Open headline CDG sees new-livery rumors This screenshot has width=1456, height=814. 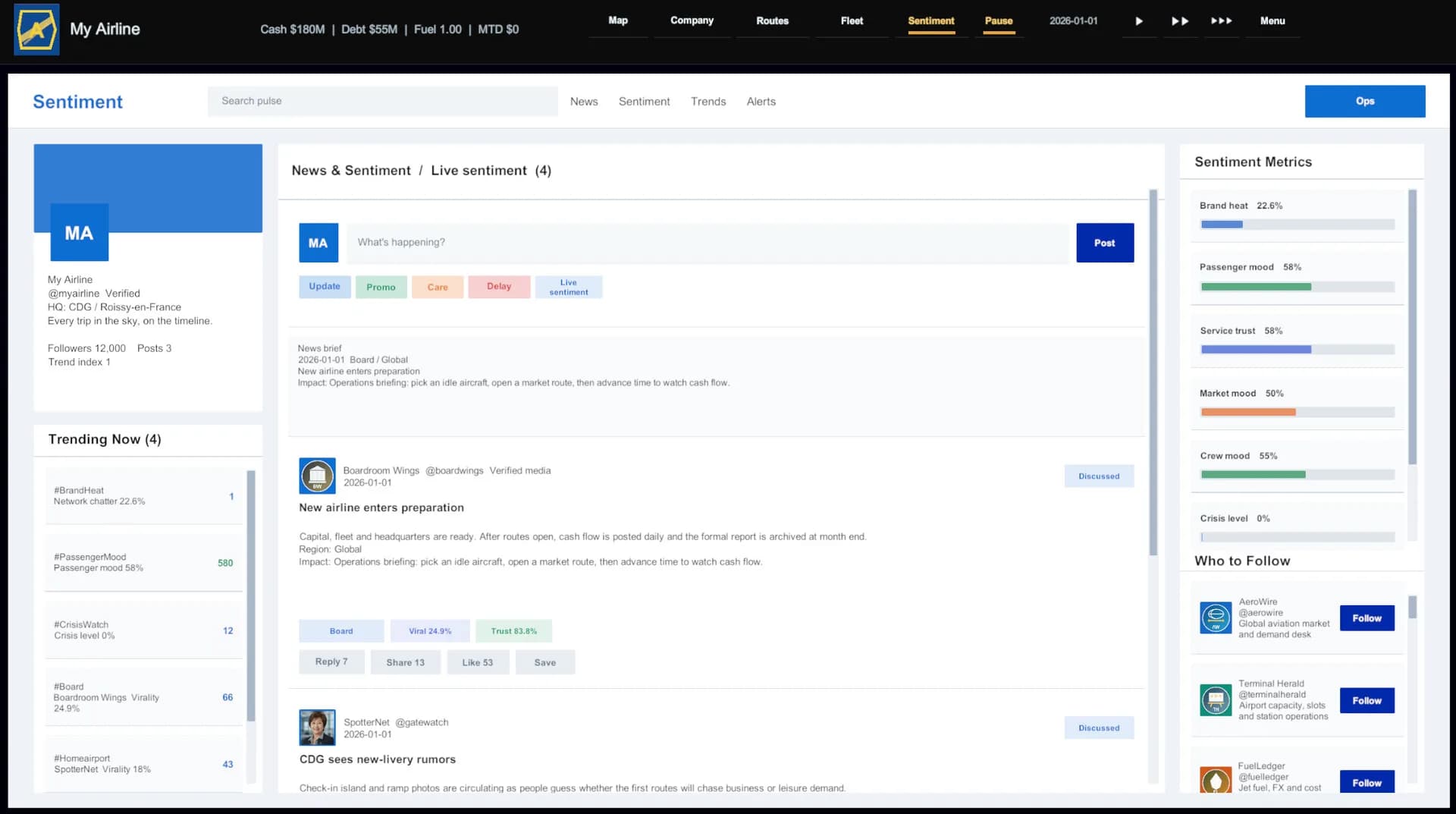[378, 759]
